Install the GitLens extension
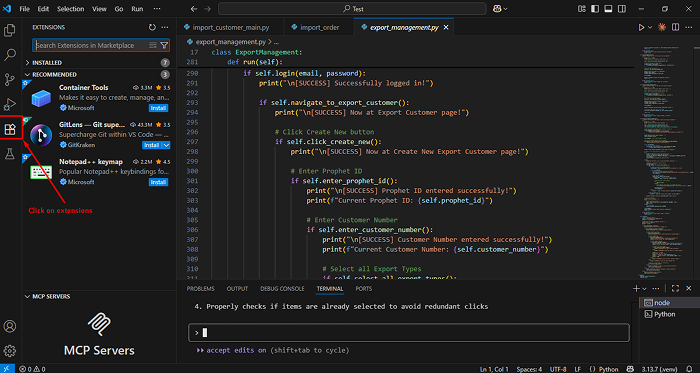This screenshot has width=700, height=373. [152, 145]
